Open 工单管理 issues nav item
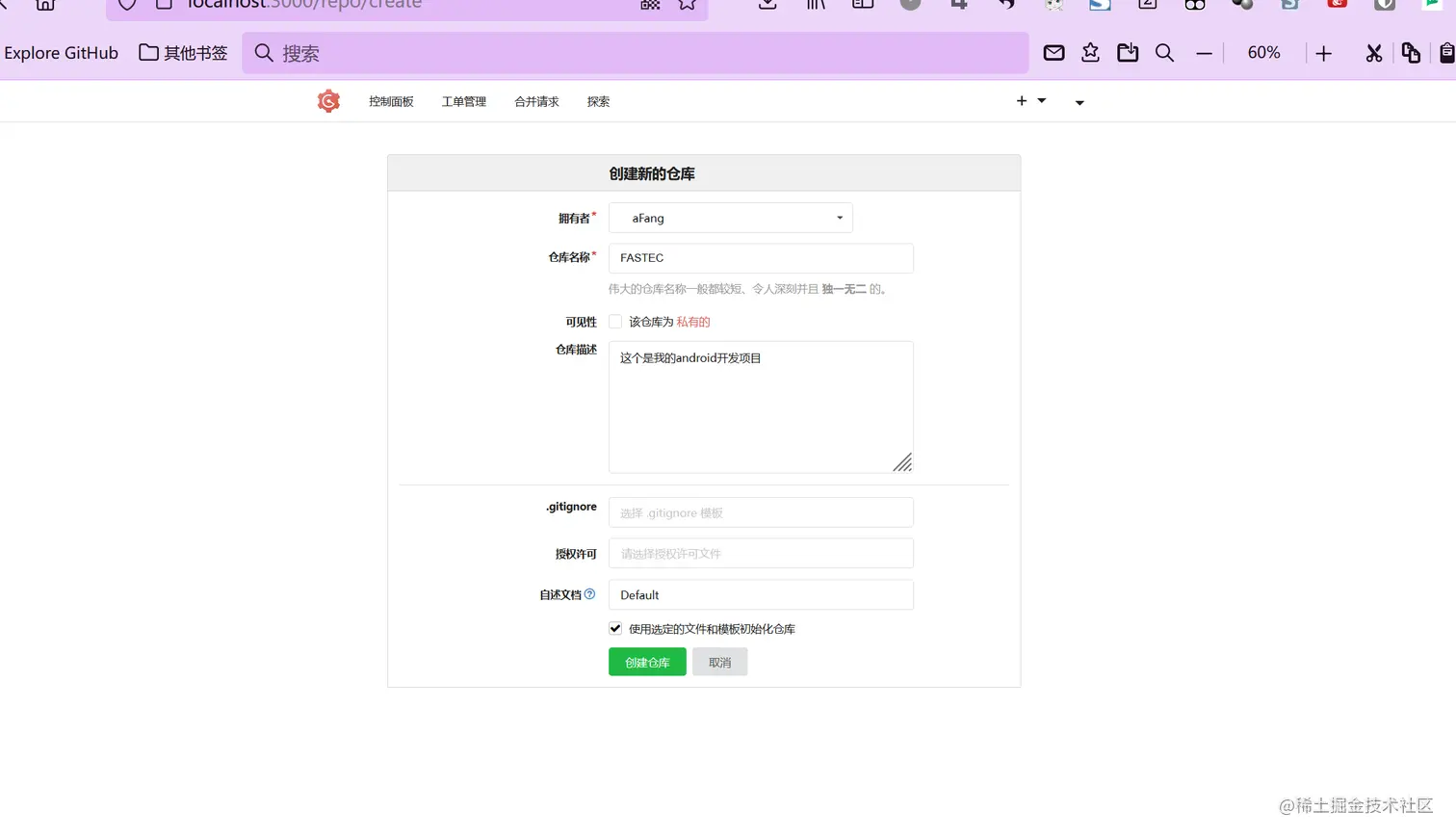The width and height of the screenshot is (1456, 838). pyautogui.click(x=464, y=101)
